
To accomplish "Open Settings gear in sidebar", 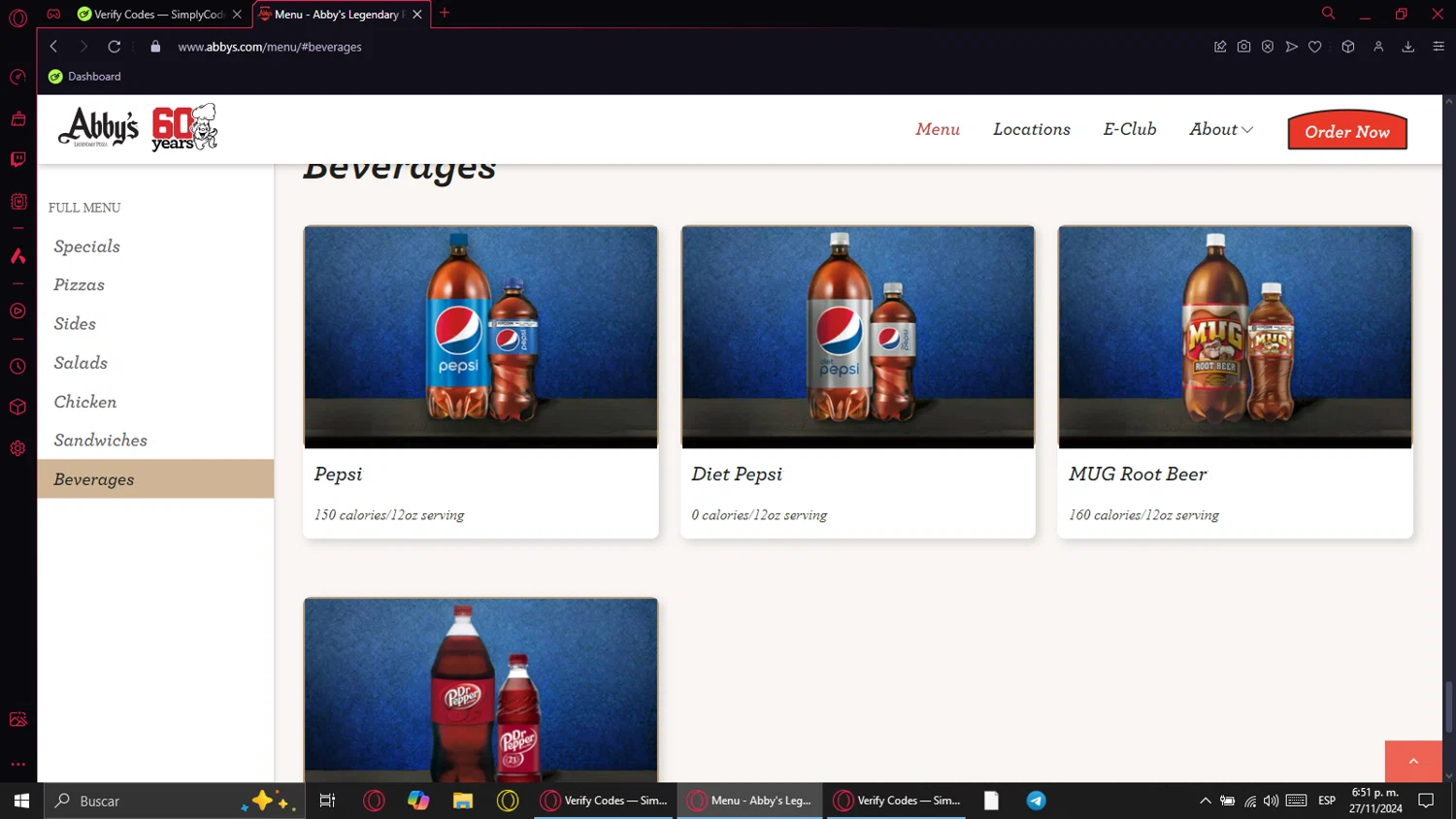I will pos(17,448).
